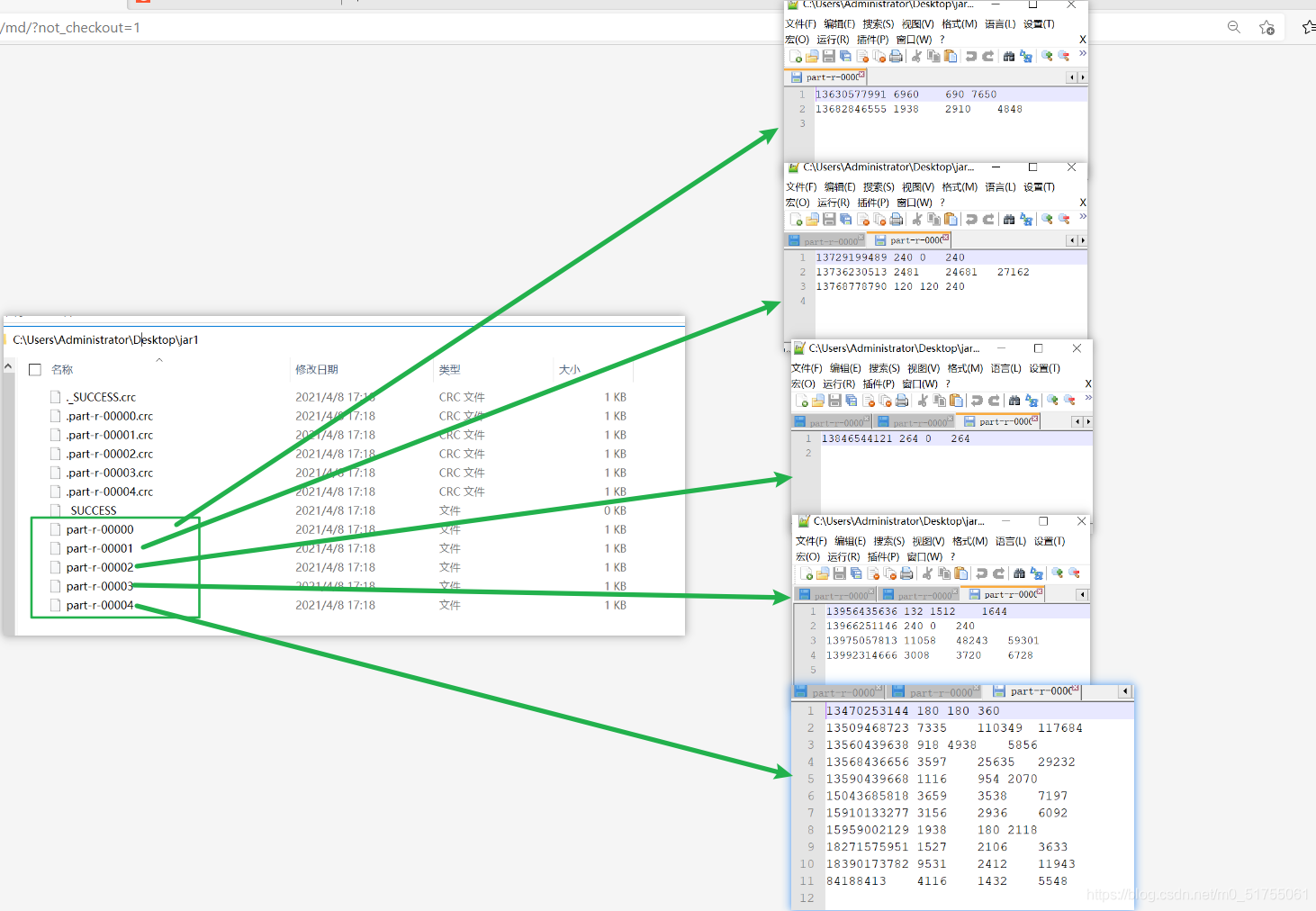This screenshot has width=1316, height=911.
Task: Select file part-r-00001 in explorer
Action: point(100,549)
